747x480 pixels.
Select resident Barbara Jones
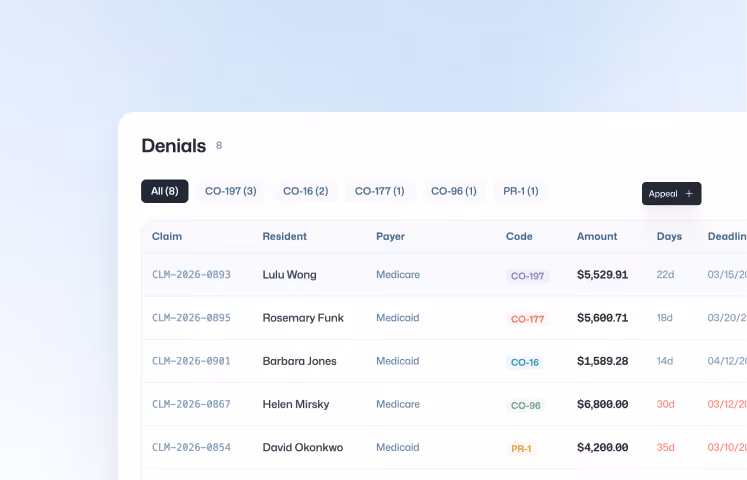pyautogui.click(x=299, y=361)
